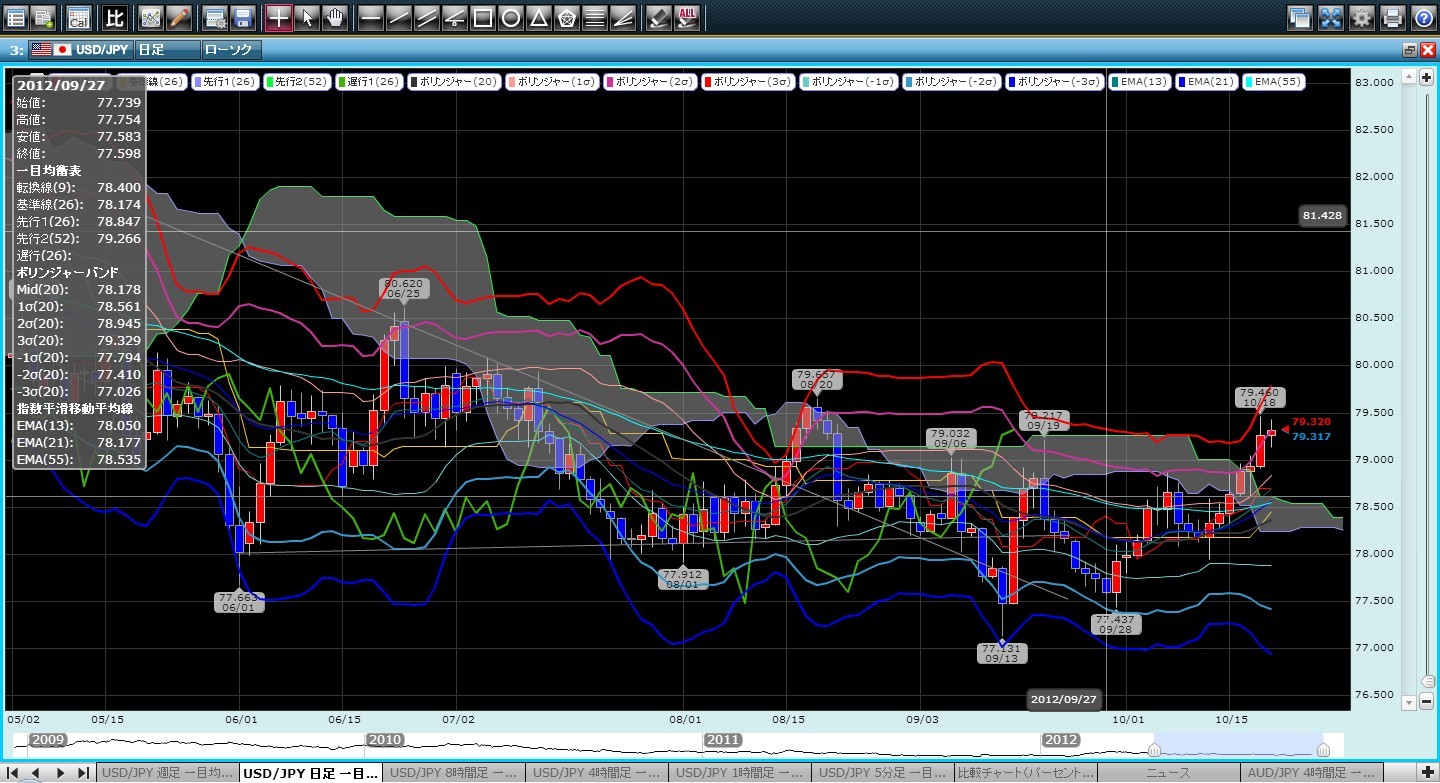Save chart using floppy disk icon

[x=242, y=17]
